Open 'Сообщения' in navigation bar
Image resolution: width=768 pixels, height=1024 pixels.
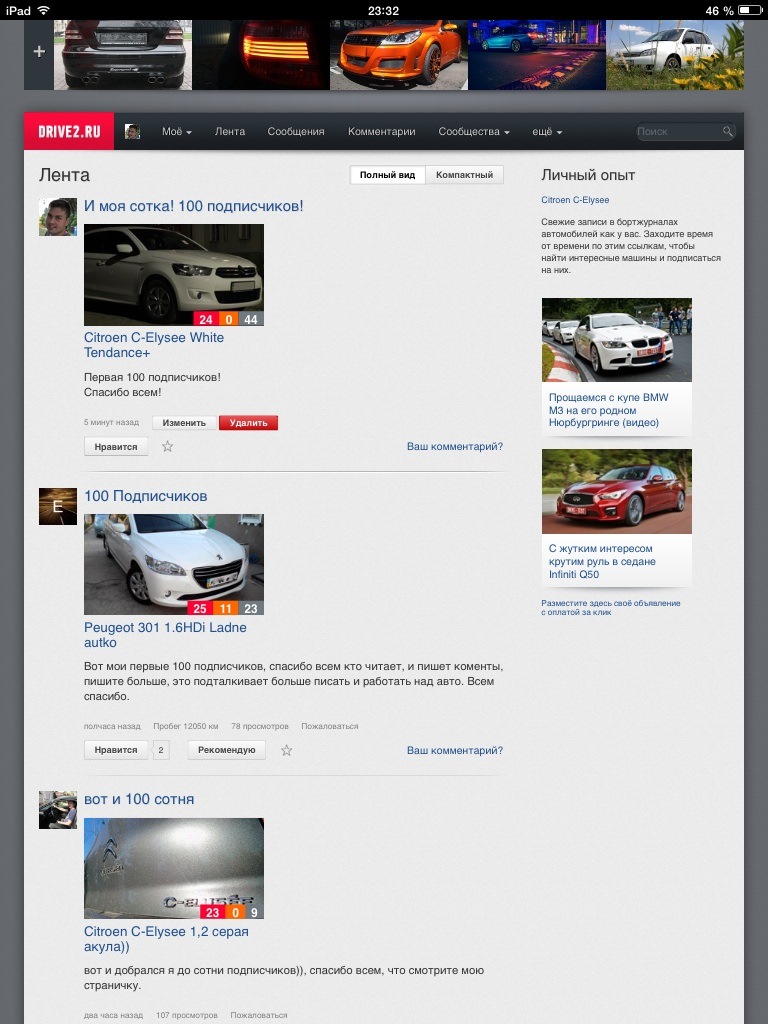[296, 131]
